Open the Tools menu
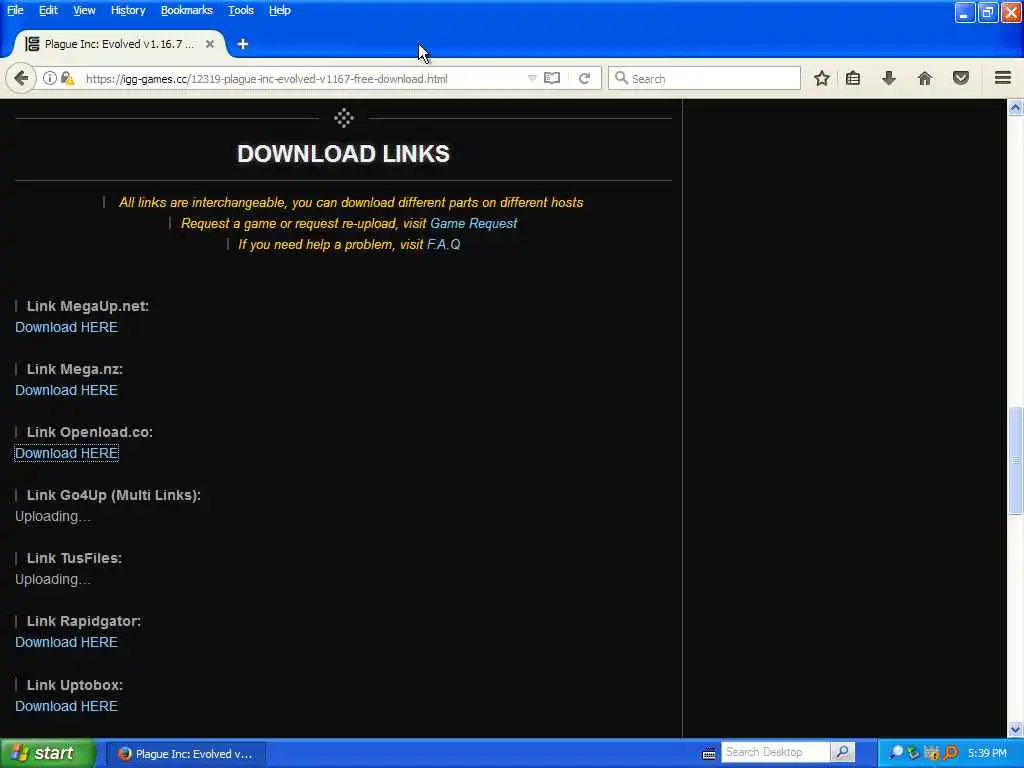Image resolution: width=1024 pixels, height=768 pixels. click(241, 10)
